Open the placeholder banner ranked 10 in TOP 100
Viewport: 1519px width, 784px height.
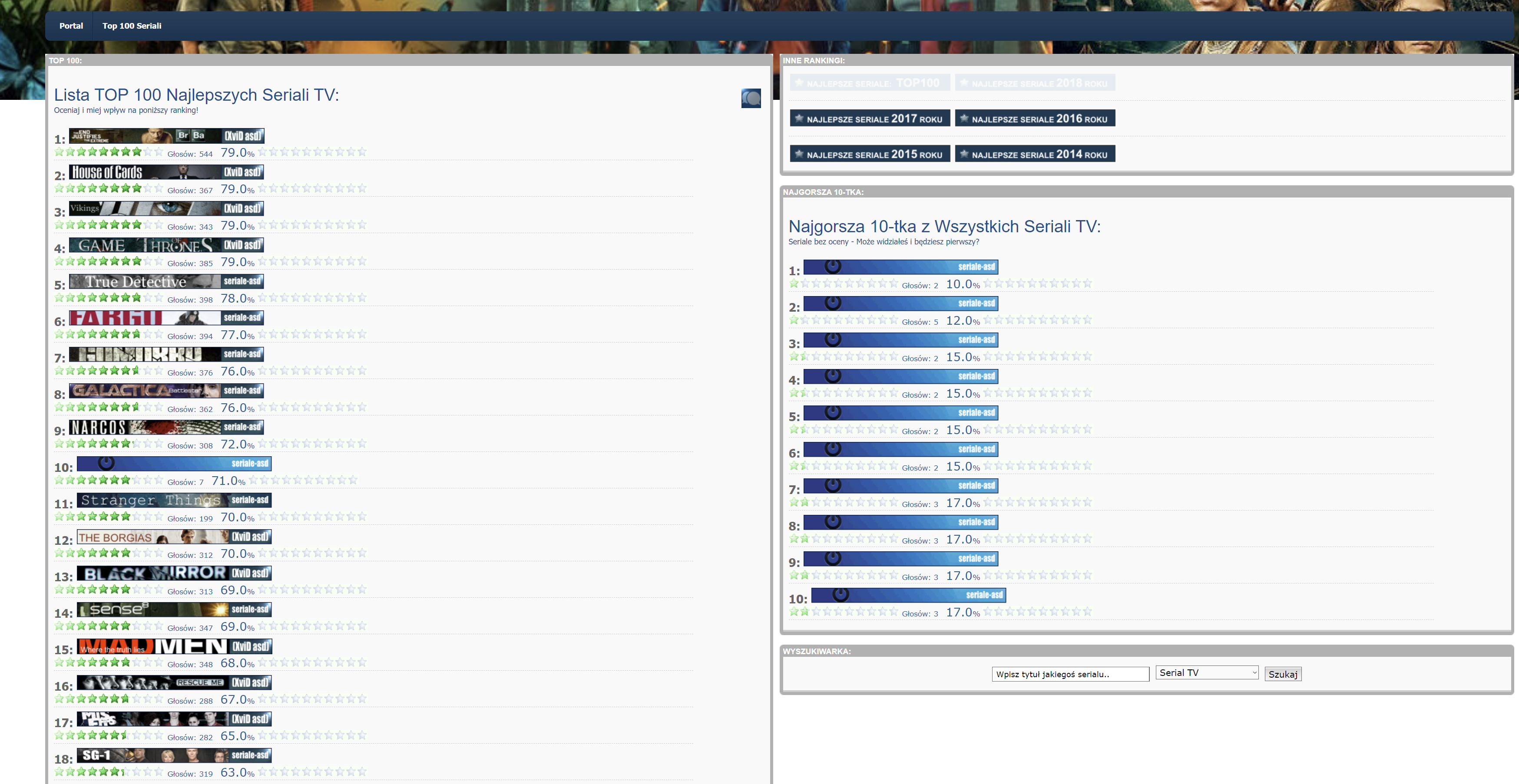[174, 464]
